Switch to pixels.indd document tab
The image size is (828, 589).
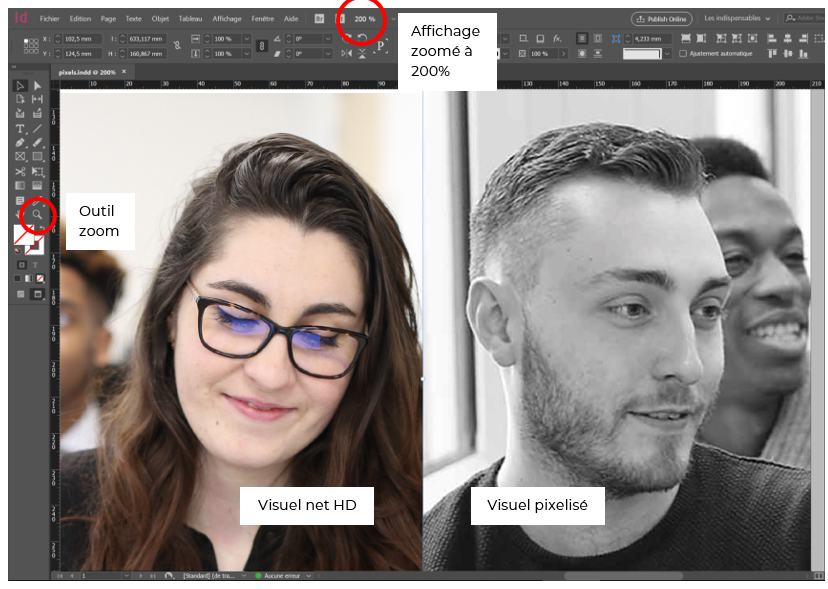[87, 72]
